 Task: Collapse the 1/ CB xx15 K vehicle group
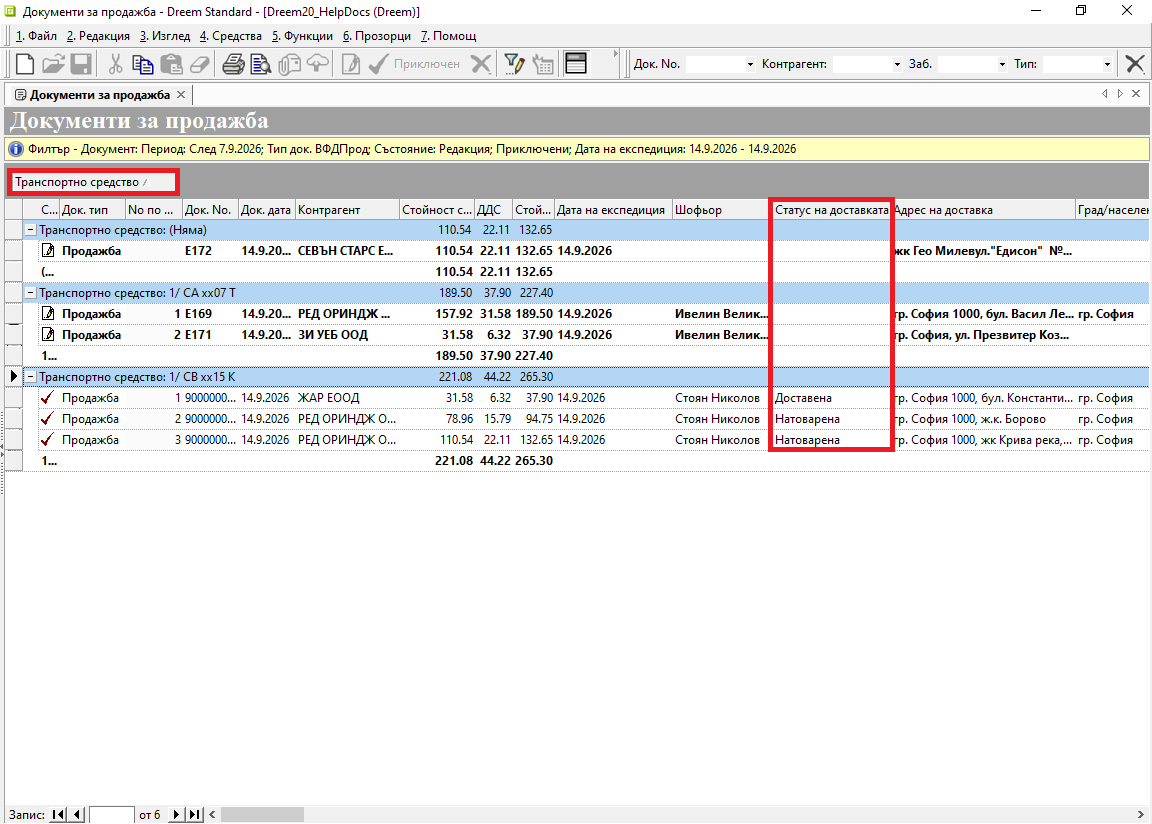(31, 377)
